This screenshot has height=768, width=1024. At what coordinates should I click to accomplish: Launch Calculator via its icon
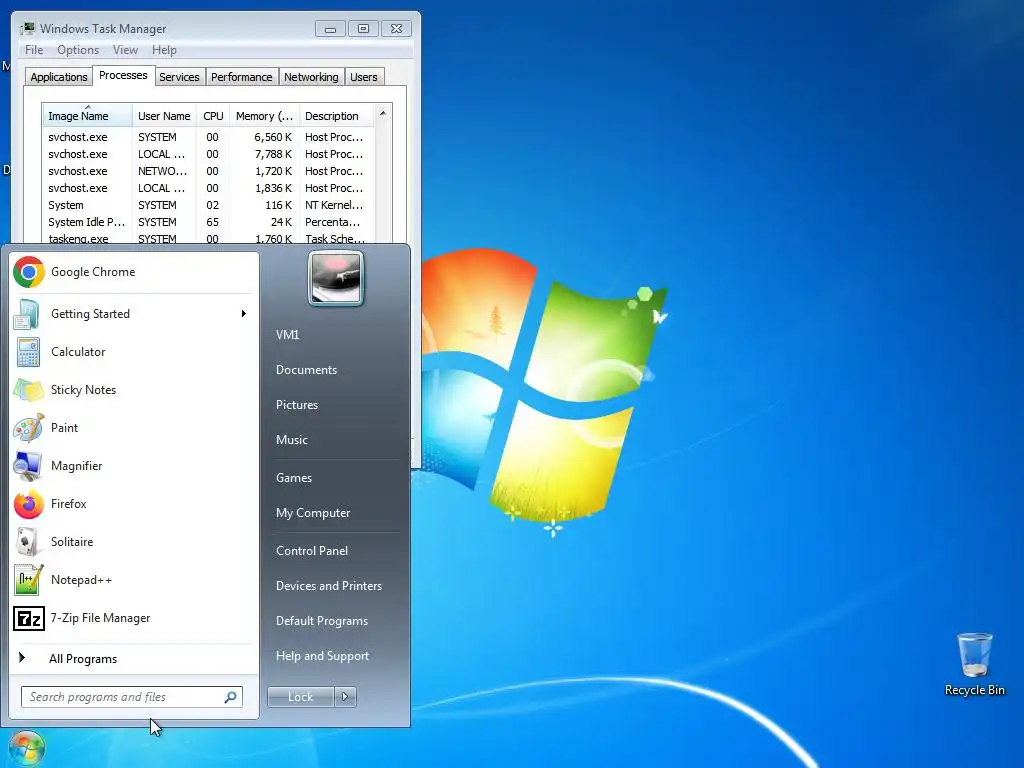pos(28,352)
